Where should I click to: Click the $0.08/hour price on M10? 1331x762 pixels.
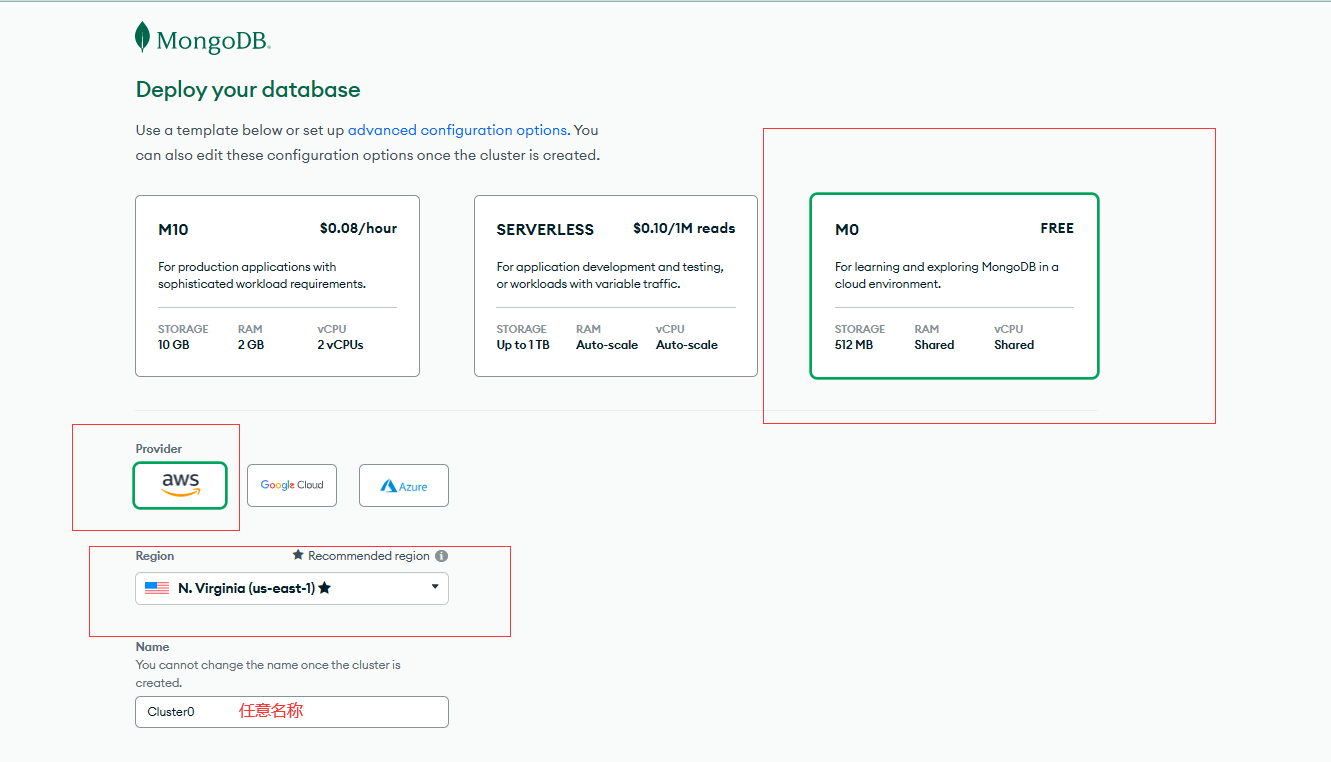coord(358,228)
